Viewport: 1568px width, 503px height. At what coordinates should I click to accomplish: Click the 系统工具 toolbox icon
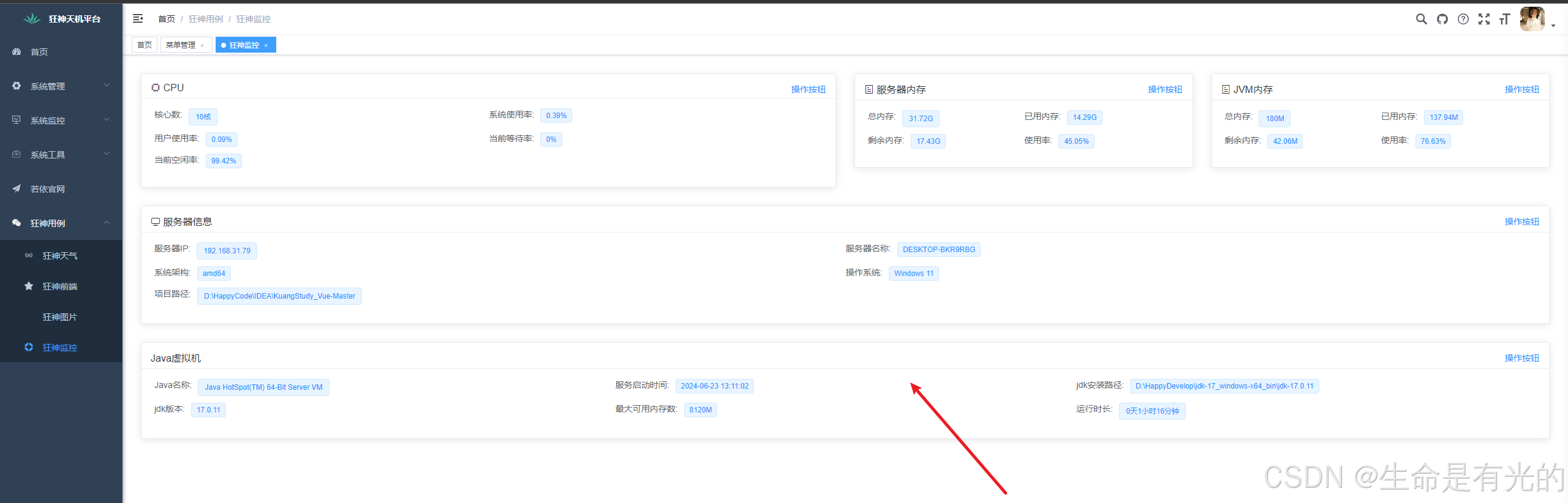click(x=17, y=155)
